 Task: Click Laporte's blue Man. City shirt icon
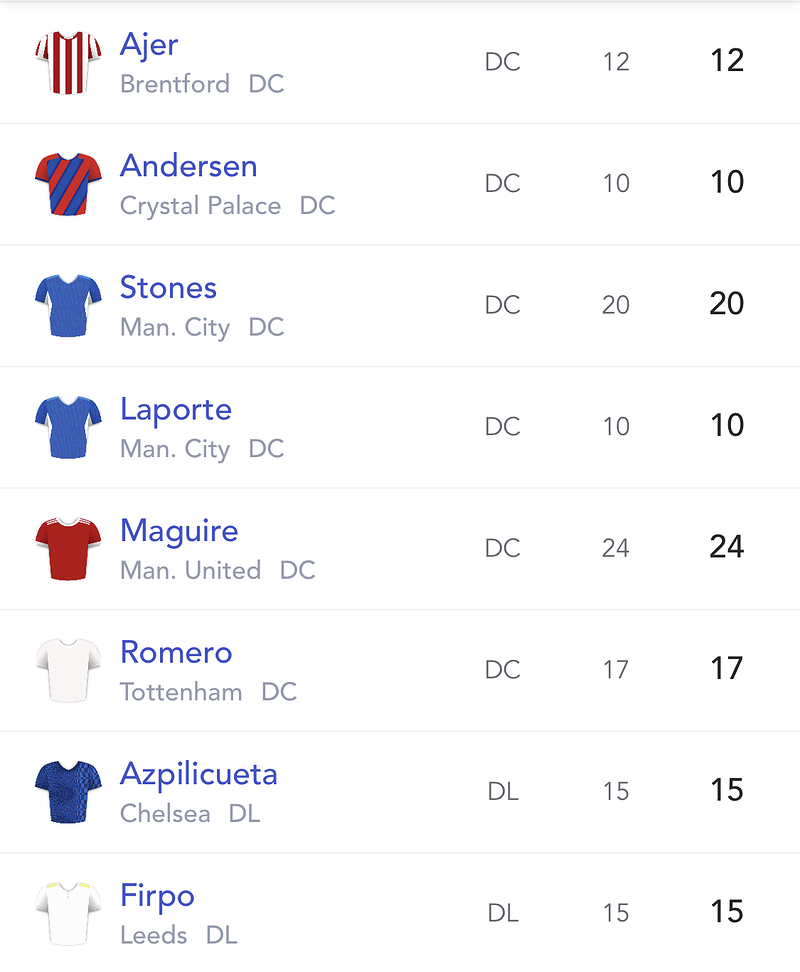[x=68, y=426]
